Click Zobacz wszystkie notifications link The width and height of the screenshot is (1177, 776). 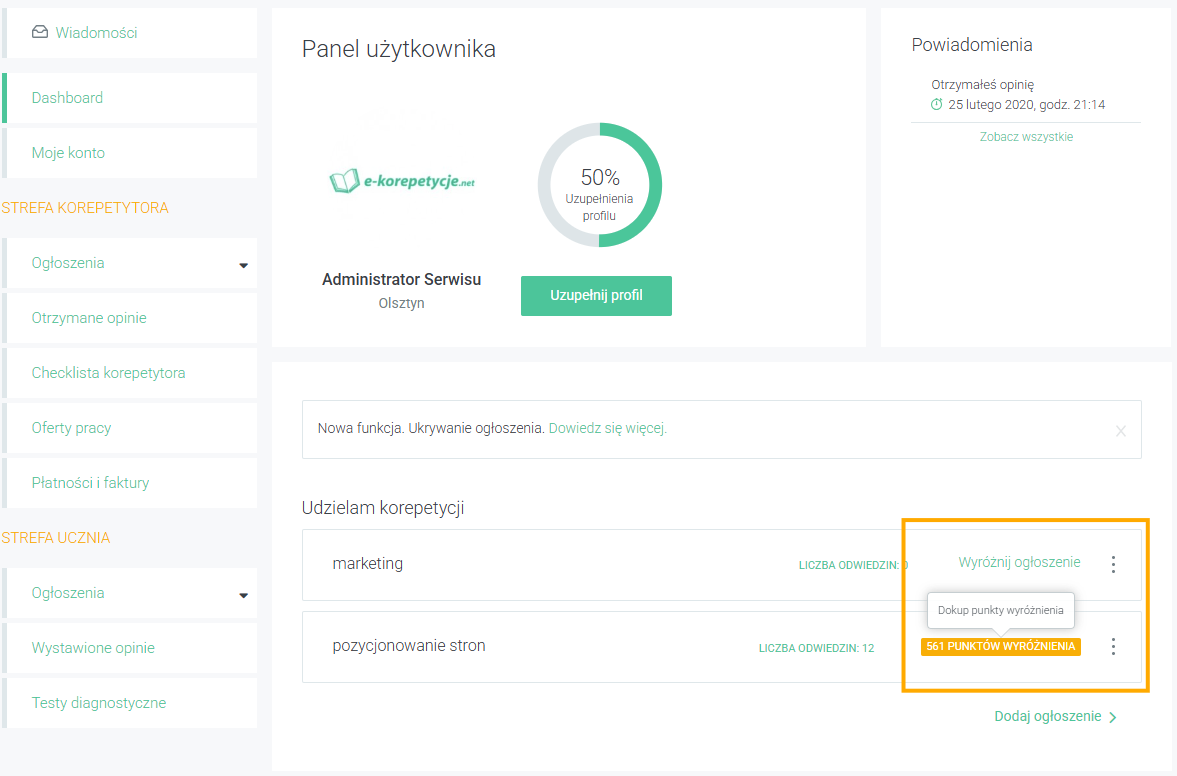point(1026,137)
